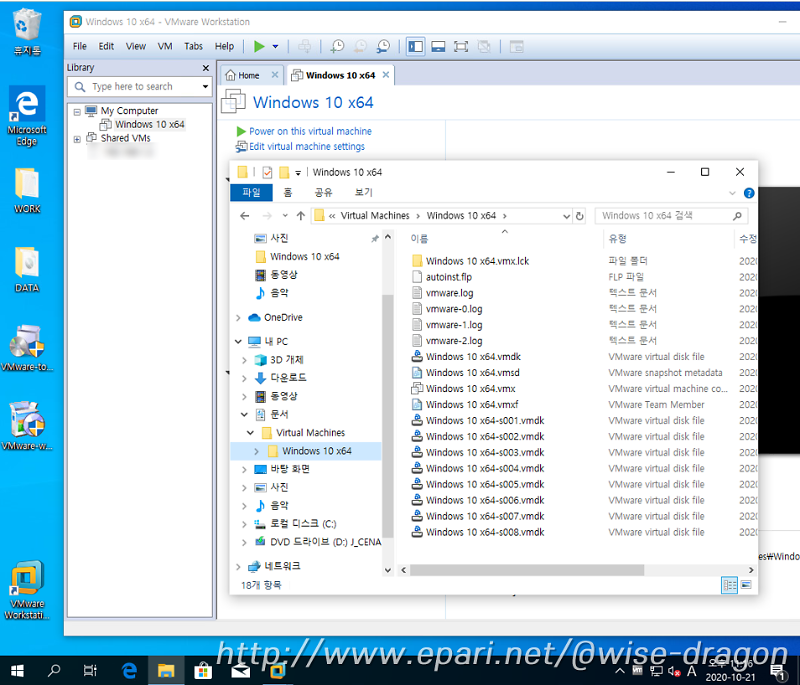Image resolution: width=800 pixels, height=685 pixels.
Task: Expand the Explorer ribbon with the chevron
Action: (732, 193)
